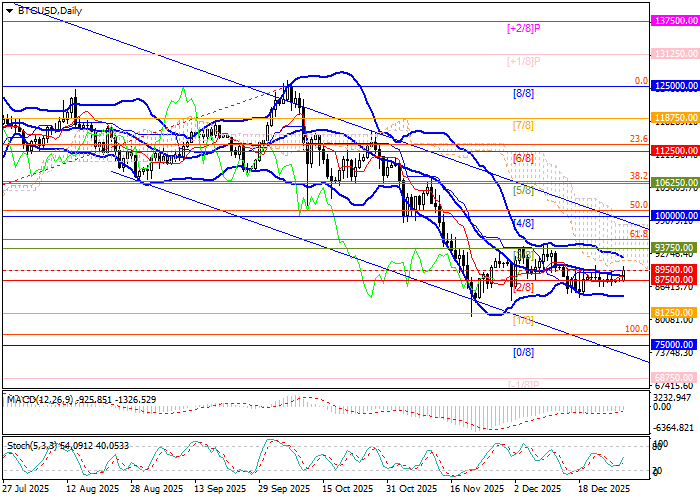Click the 15 Oct 2025 date label
The width and height of the screenshot is (700, 500).
[x=348, y=489]
